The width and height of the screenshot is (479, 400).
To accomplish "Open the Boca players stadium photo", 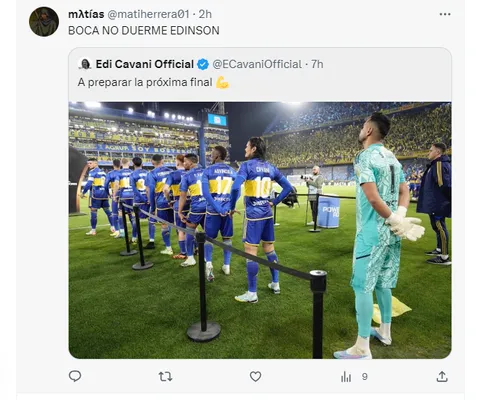I will [x=260, y=230].
